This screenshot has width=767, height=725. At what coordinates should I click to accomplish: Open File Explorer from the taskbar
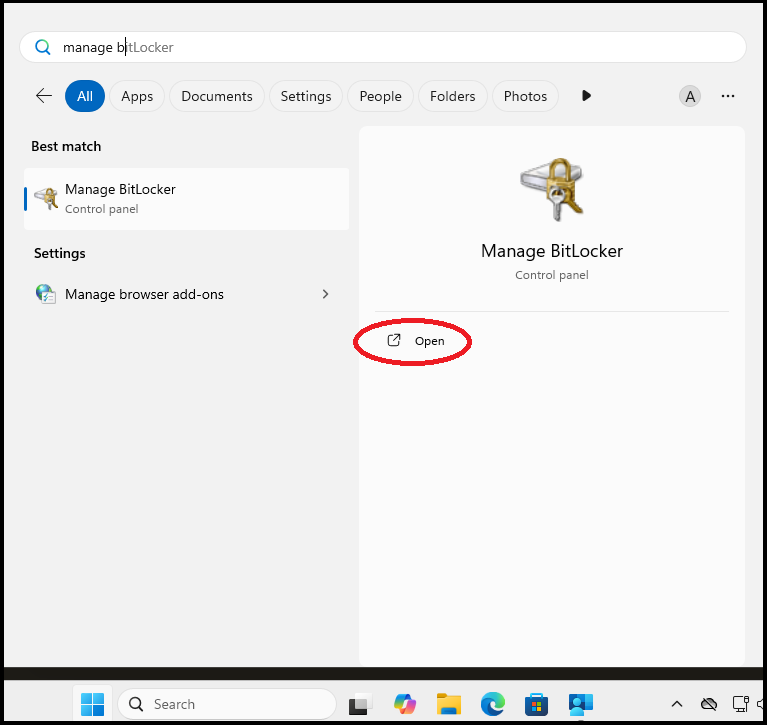[448, 704]
